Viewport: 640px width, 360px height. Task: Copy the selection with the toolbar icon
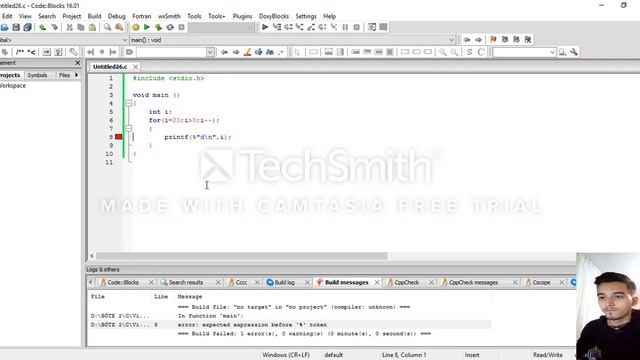tap(81, 27)
